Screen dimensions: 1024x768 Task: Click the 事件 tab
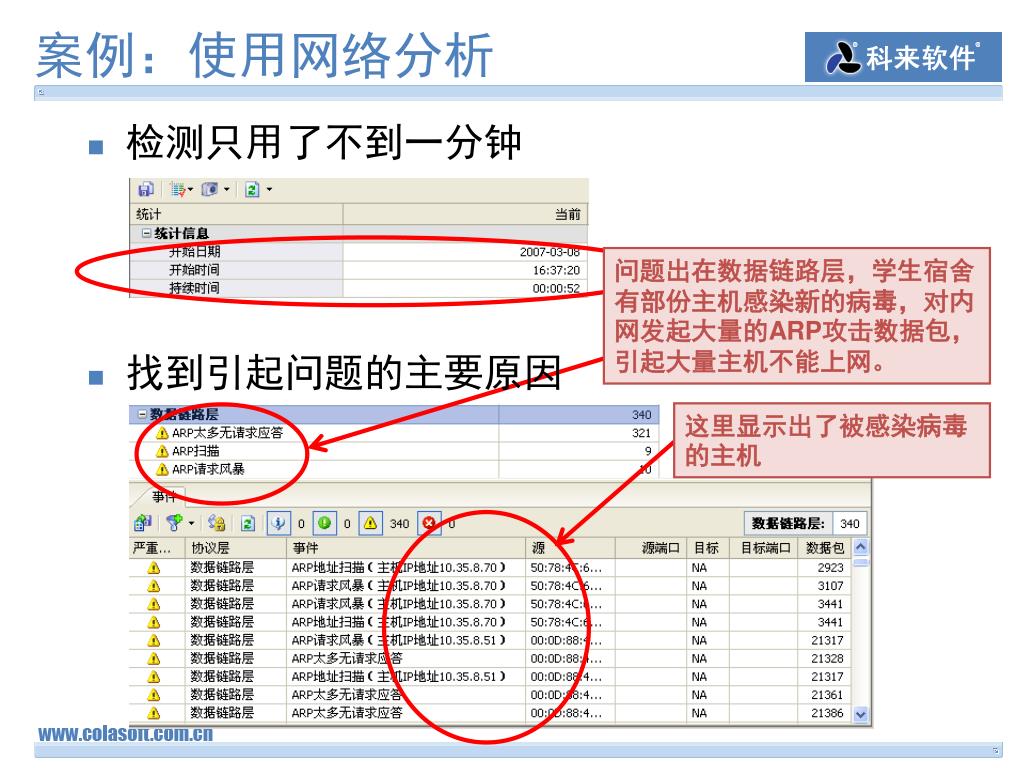pyautogui.click(x=164, y=496)
